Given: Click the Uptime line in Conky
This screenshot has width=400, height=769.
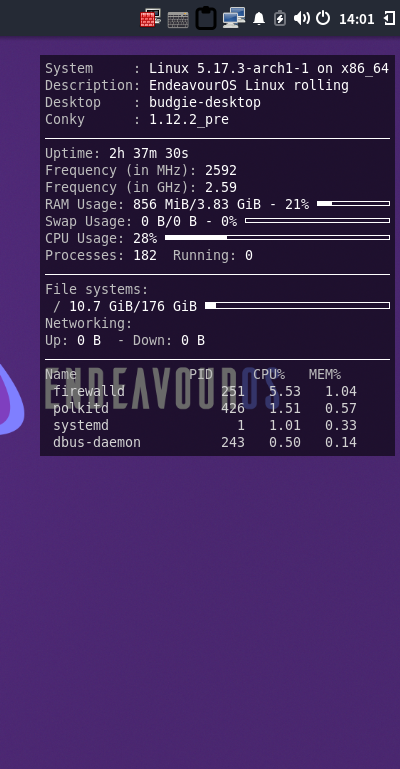Looking at the screenshot, I should (117, 154).
